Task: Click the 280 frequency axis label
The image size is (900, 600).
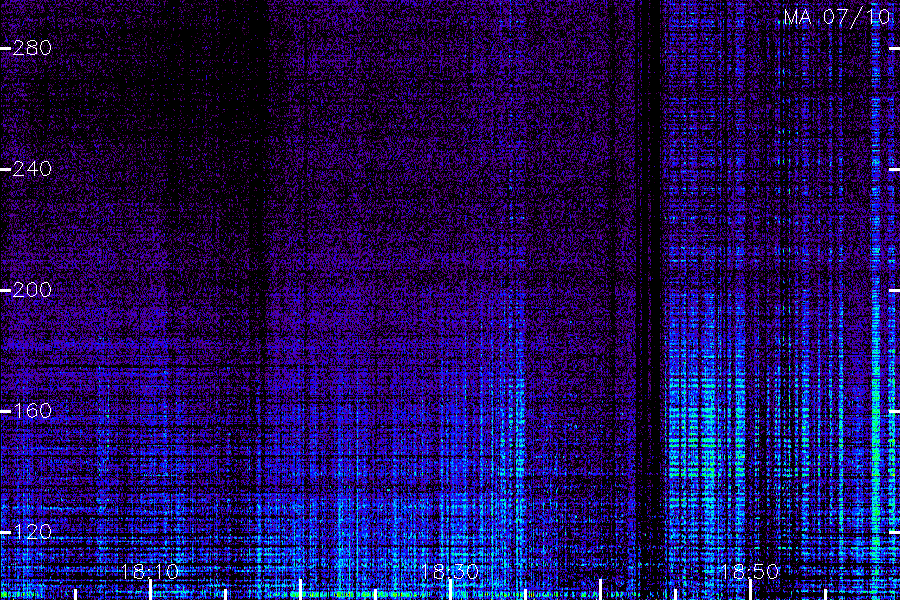Action: tap(32, 48)
